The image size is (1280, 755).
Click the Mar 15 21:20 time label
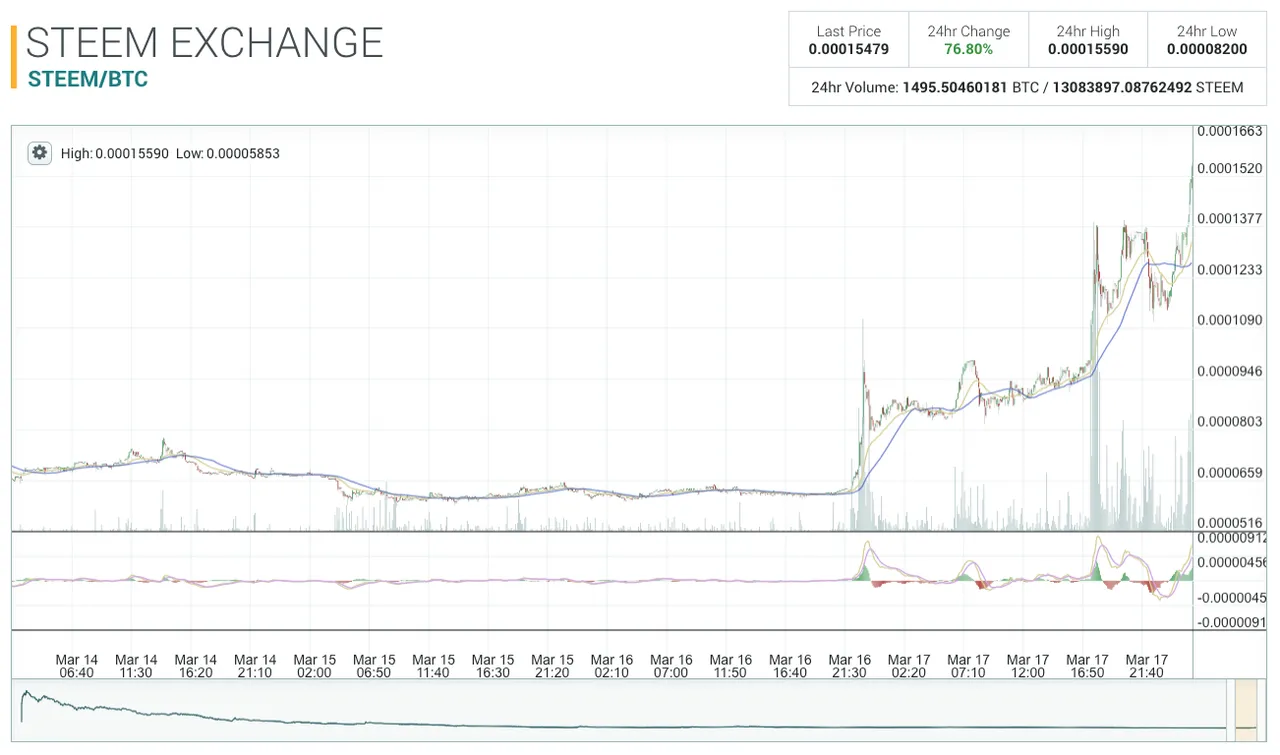(x=553, y=666)
